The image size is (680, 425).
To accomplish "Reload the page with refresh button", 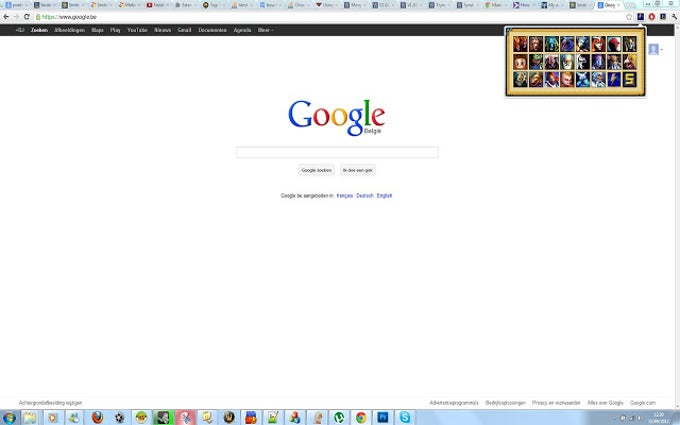I will 26,17.
